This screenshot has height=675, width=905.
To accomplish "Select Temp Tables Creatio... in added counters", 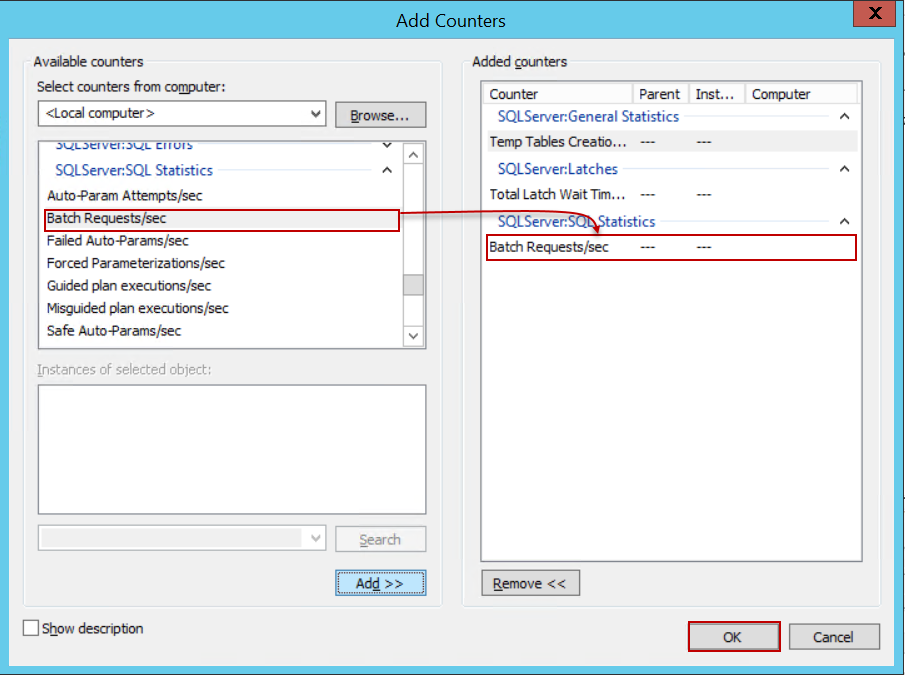I will click(x=558, y=142).
